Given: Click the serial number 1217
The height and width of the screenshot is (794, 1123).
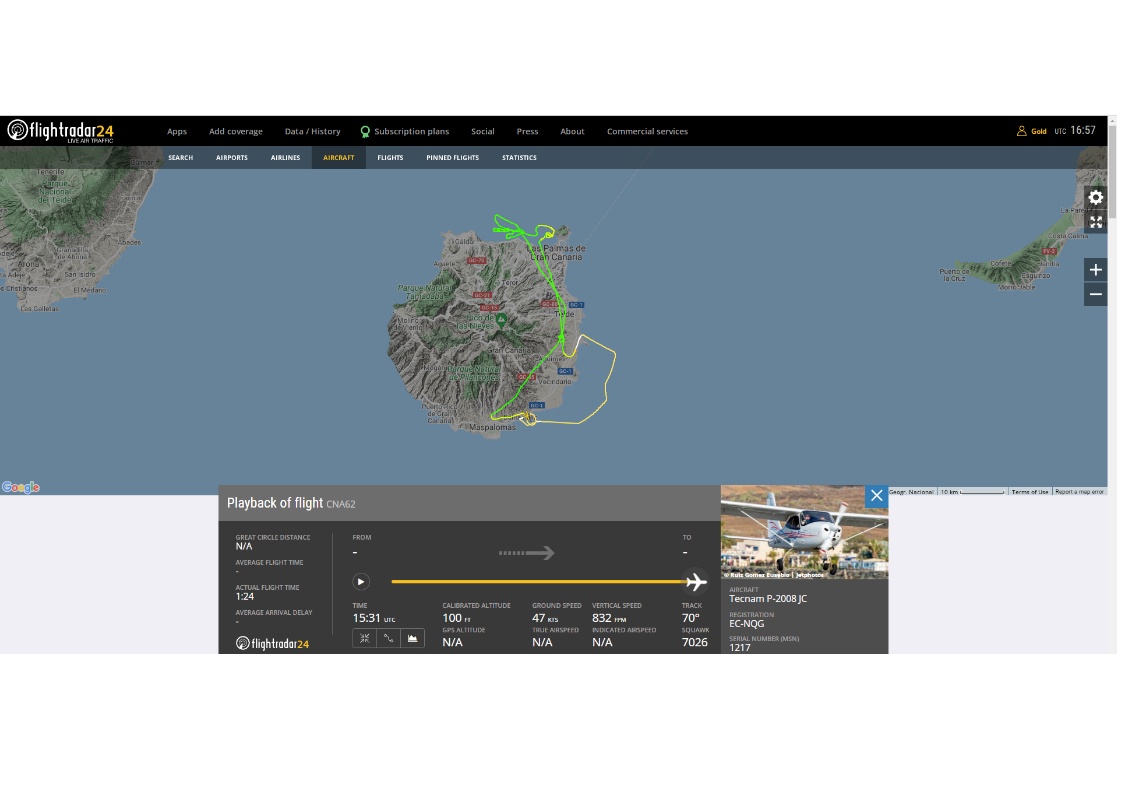Looking at the screenshot, I should 740,648.
